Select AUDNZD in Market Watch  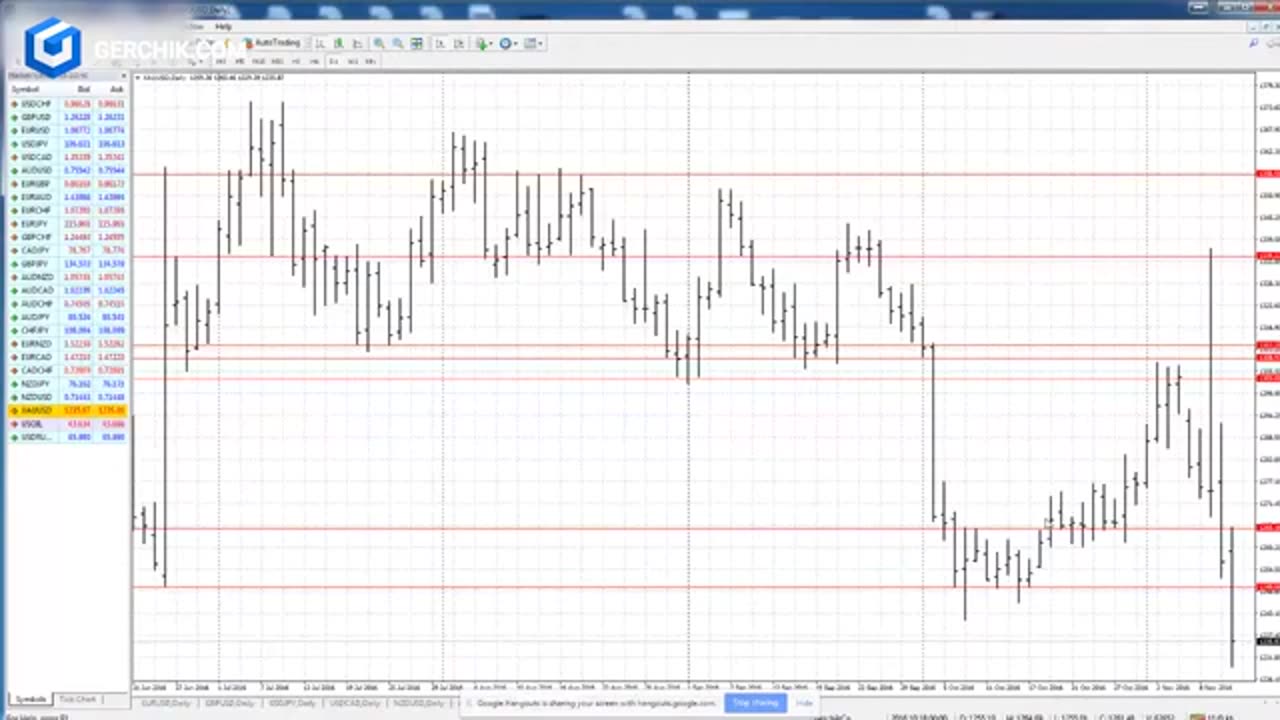coord(67,277)
